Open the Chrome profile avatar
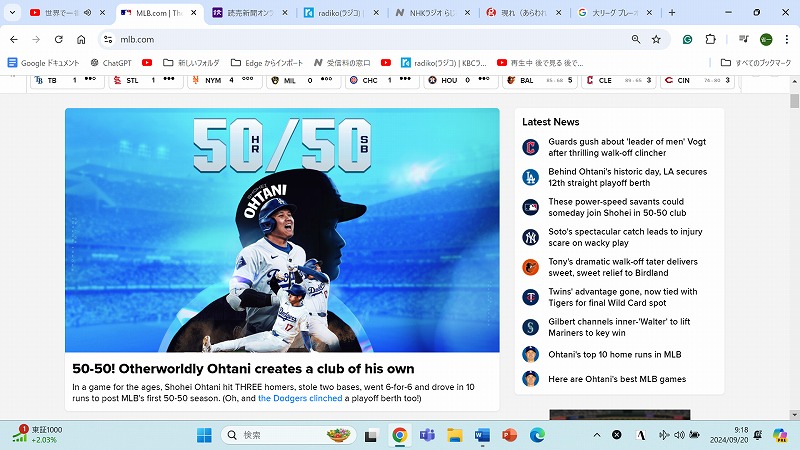The height and width of the screenshot is (450, 800). click(766, 39)
